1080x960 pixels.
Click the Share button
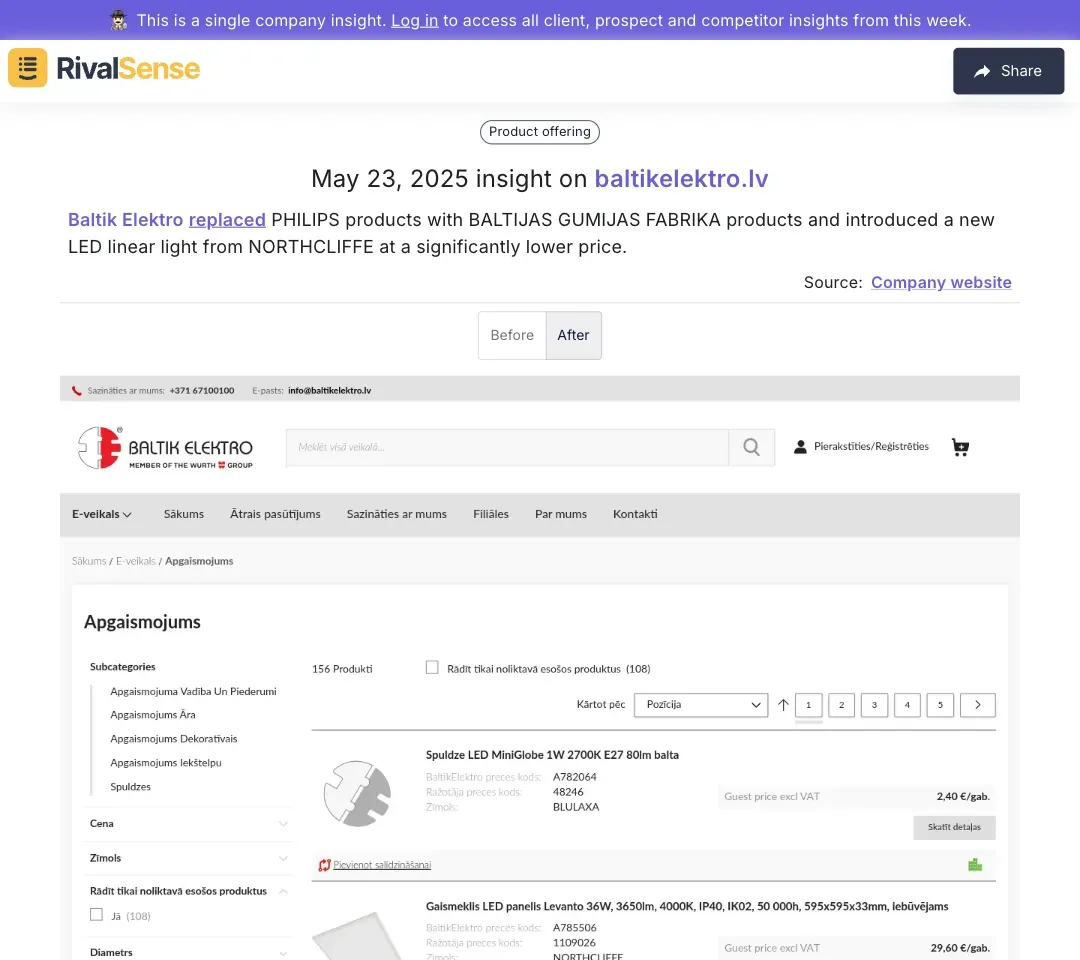[x=1008, y=71]
